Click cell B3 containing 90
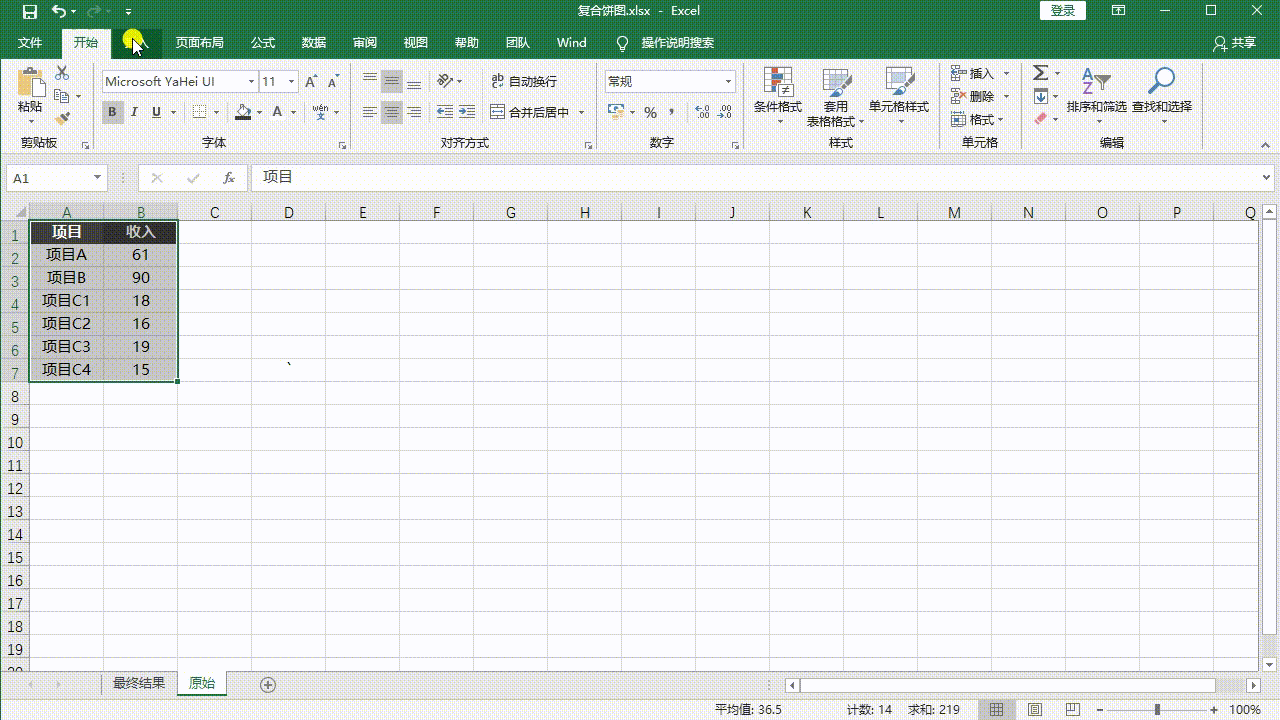This screenshot has width=1280, height=720. pyautogui.click(x=141, y=278)
